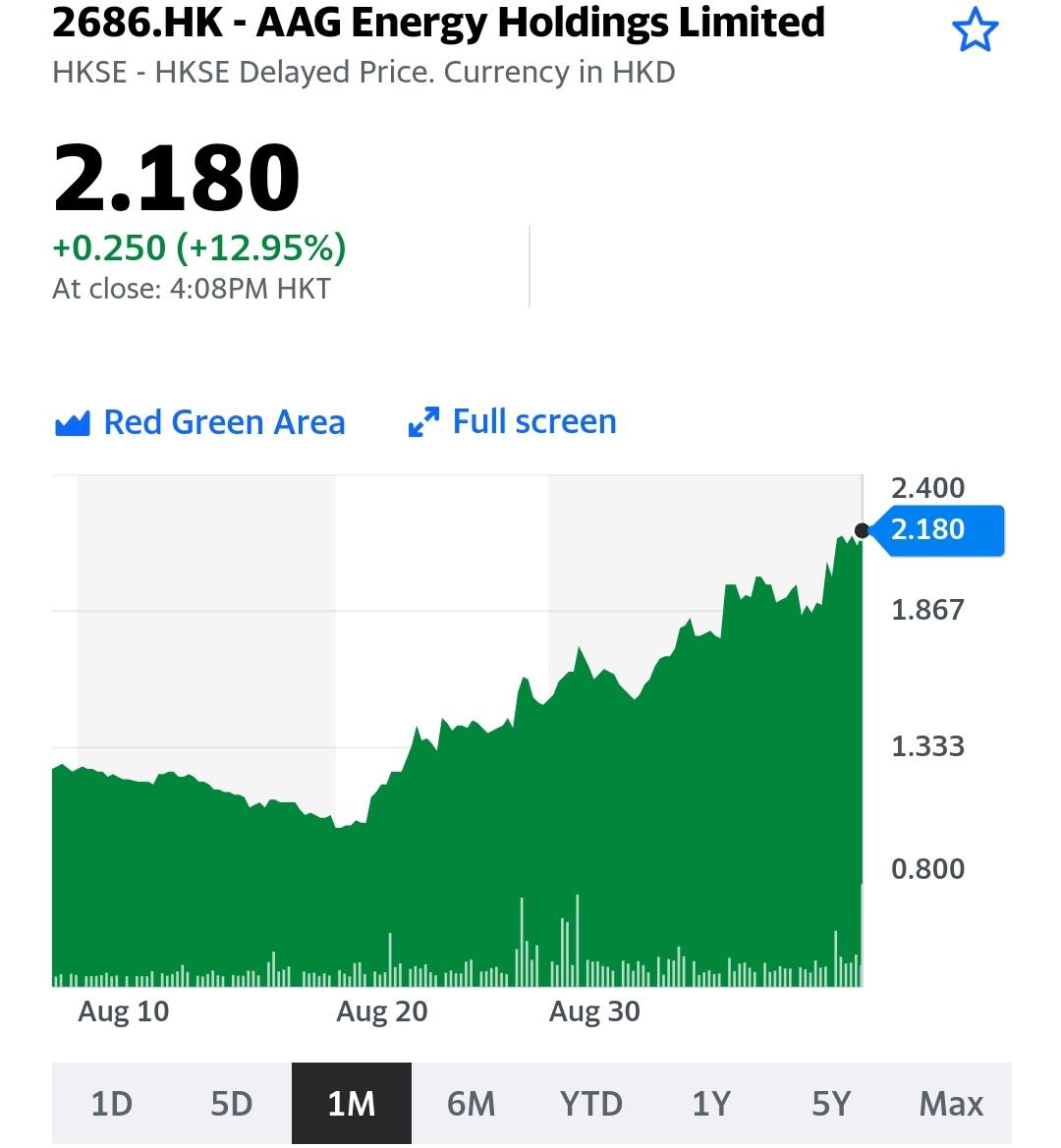Click the 1.333 price axis label
The image size is (1061, 1148).
pos(927,746)
